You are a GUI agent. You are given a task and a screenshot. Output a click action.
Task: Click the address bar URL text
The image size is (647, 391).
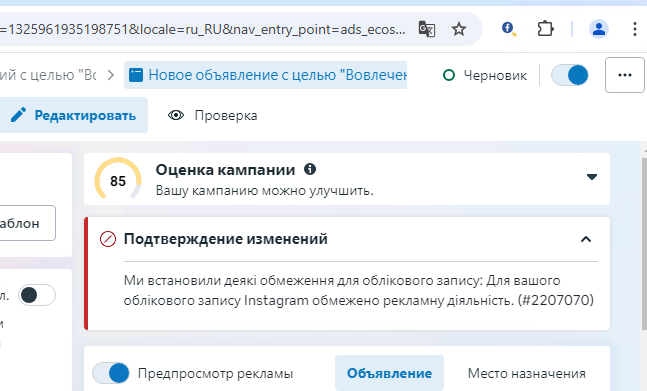point(203,29)
